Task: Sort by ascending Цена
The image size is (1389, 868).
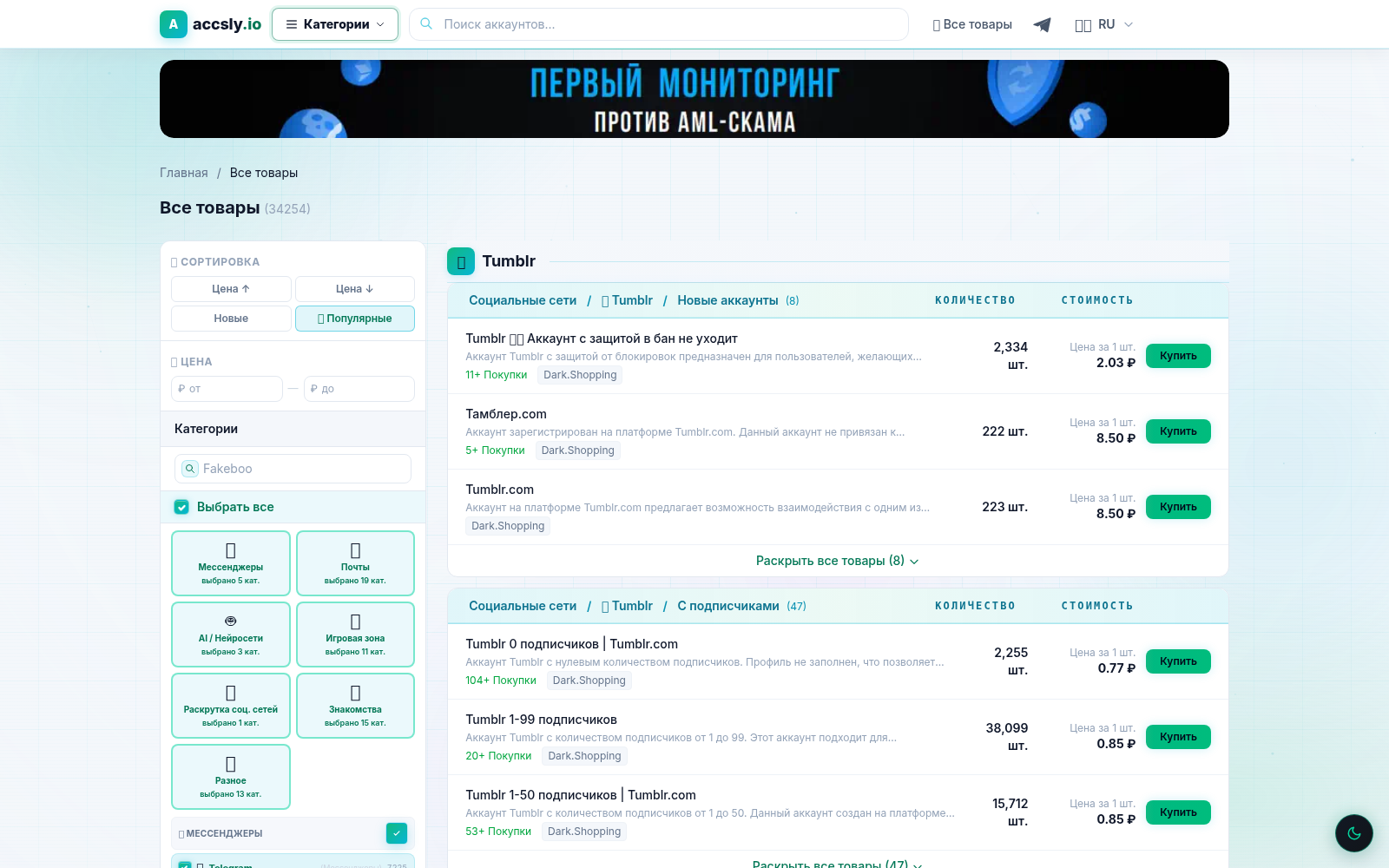Action: tap(231, 289)
